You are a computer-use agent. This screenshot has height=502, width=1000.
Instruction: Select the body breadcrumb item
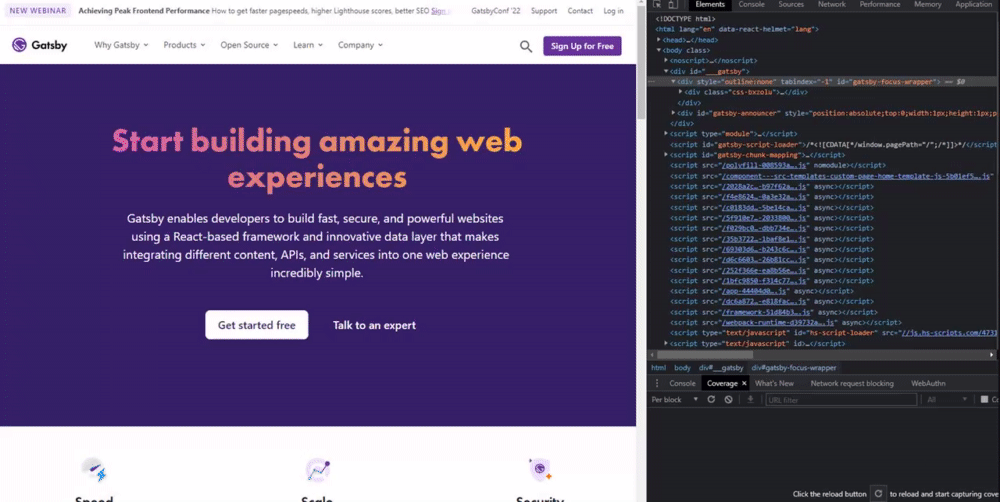click(x=682, y=367)
